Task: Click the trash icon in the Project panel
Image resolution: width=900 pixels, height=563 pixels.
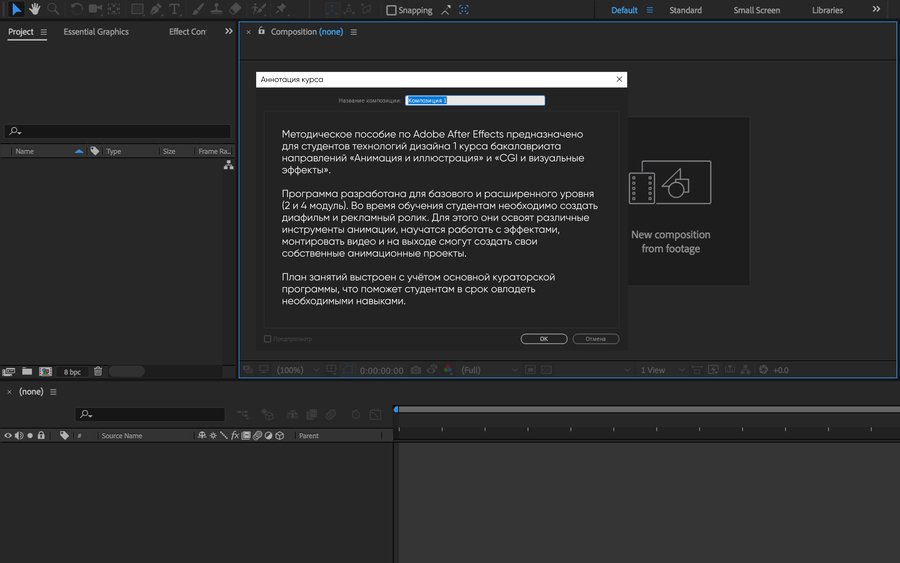Action: click(98, 371)
